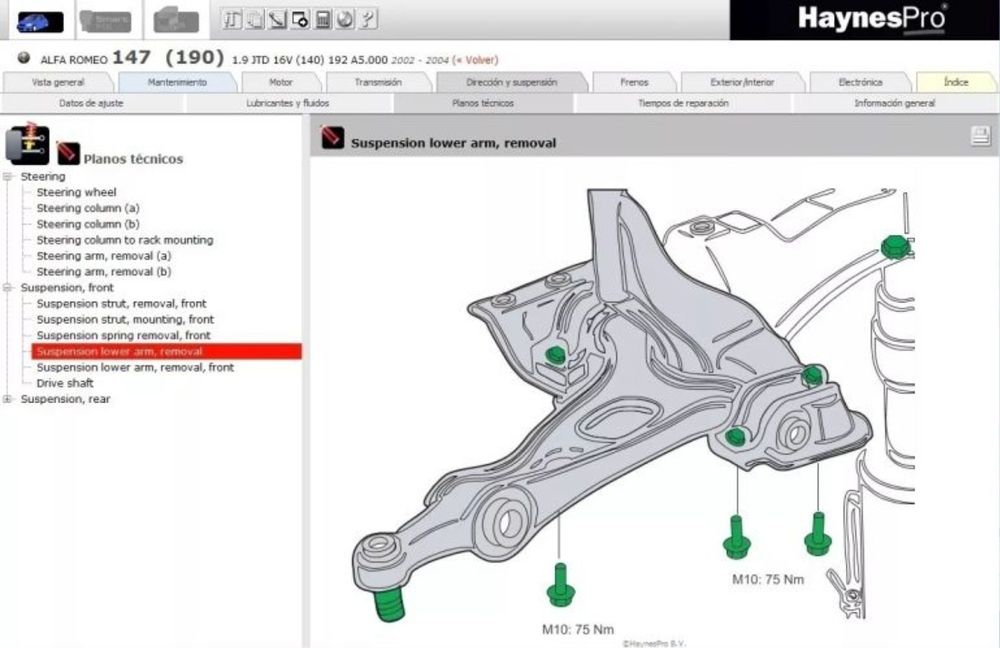This screenshot has height=648, width=1000.
Task: Click the green bolt at strut top
Action: click(896, 247)
